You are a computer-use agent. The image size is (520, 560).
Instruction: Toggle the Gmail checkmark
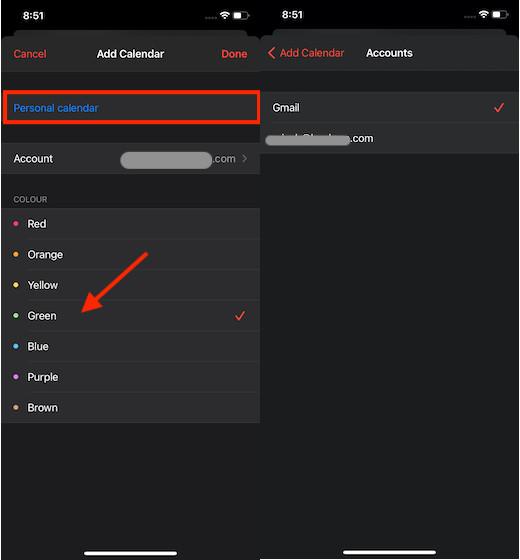[499, 107]
